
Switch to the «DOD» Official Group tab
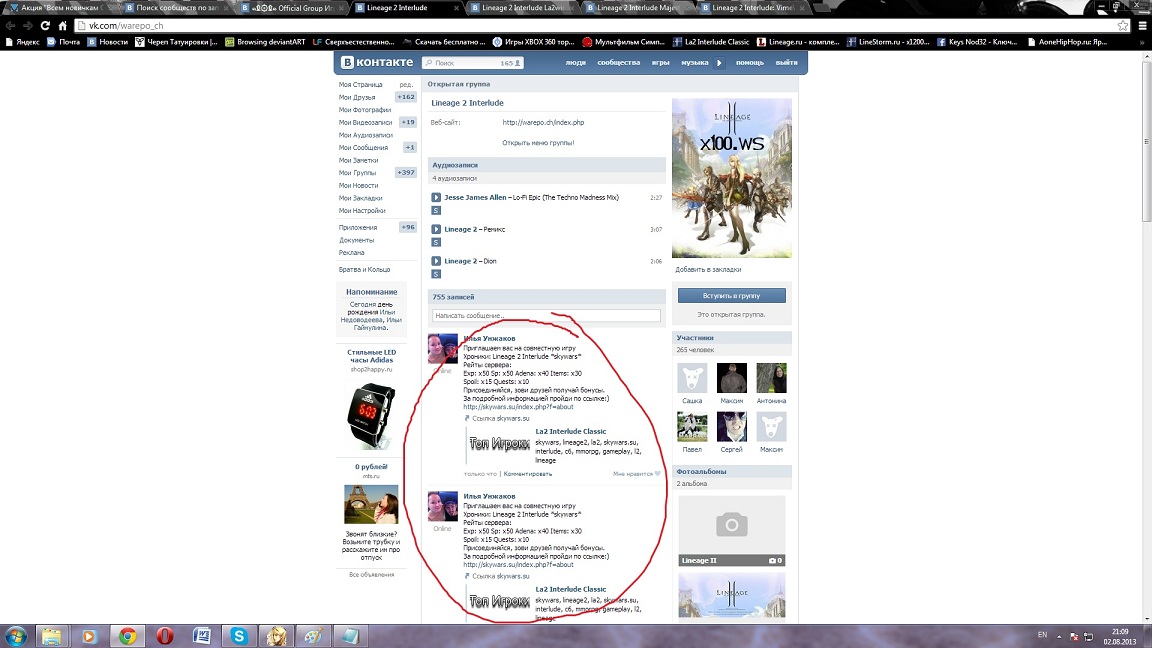[292, 8]
